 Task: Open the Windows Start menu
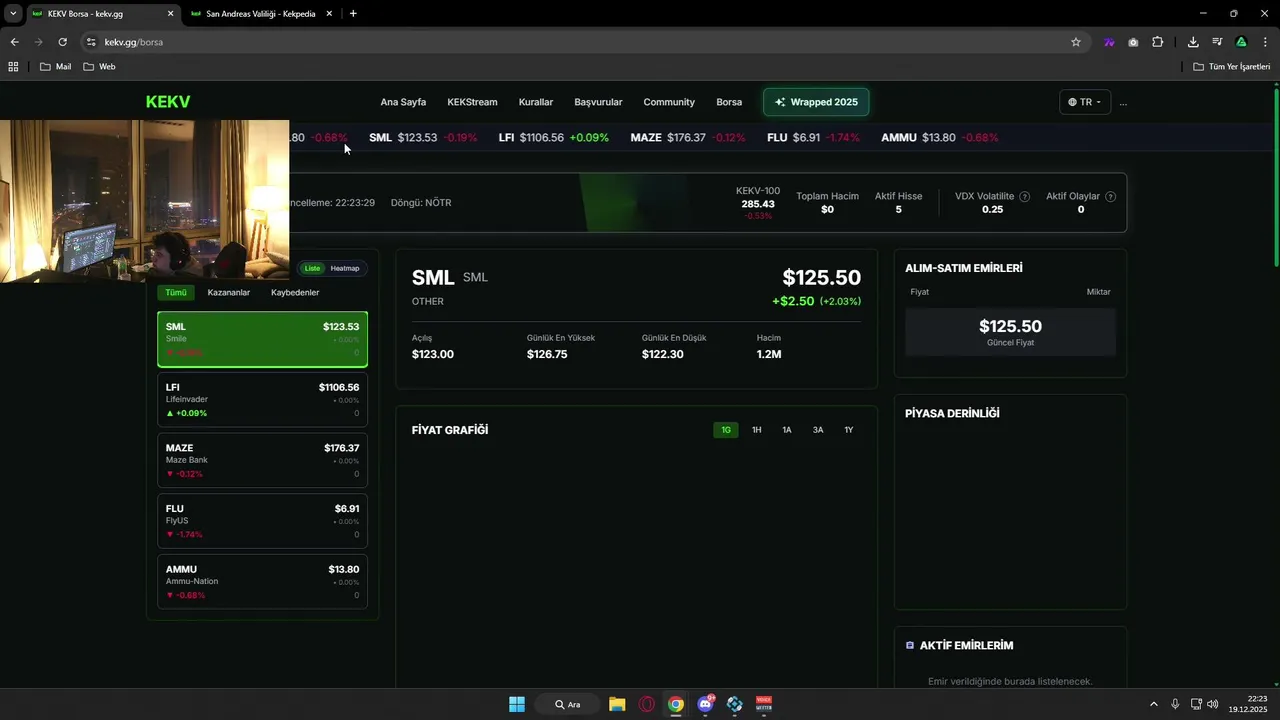[517, 704]
